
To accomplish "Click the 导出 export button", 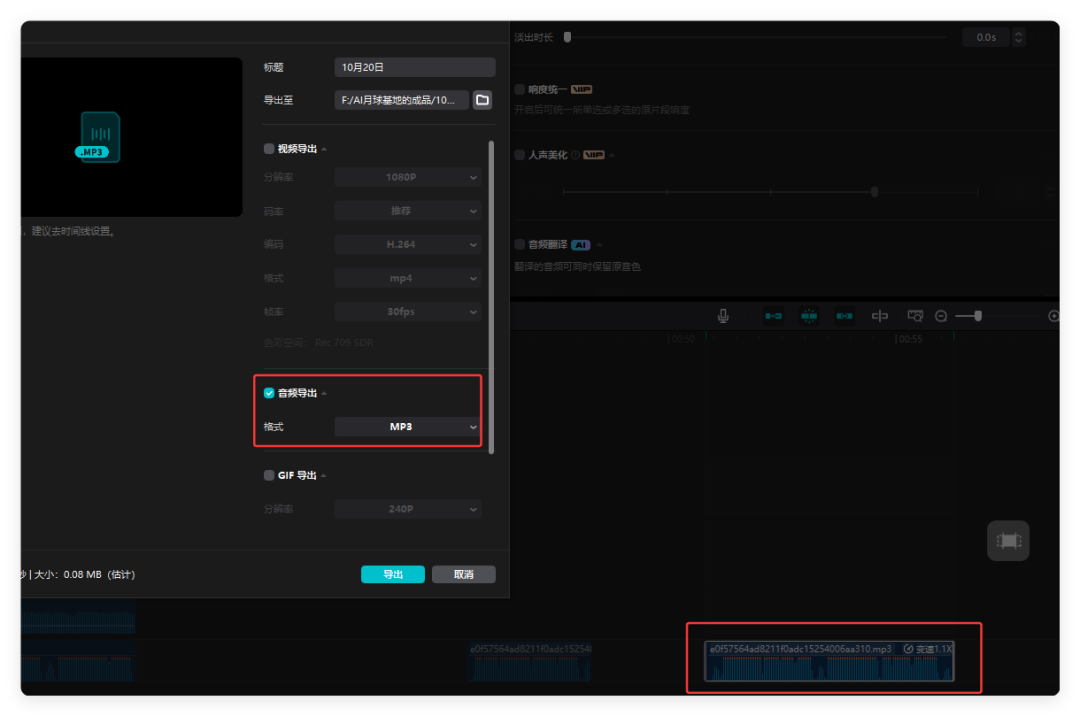I will (393, 575).
